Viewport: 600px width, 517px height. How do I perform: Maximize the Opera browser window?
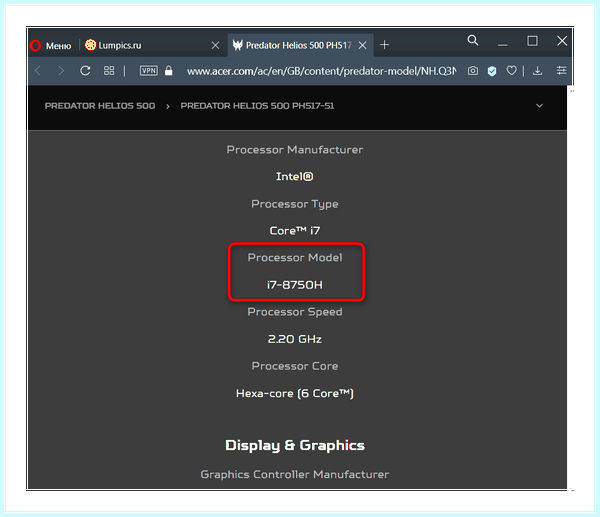click(532, 41)
